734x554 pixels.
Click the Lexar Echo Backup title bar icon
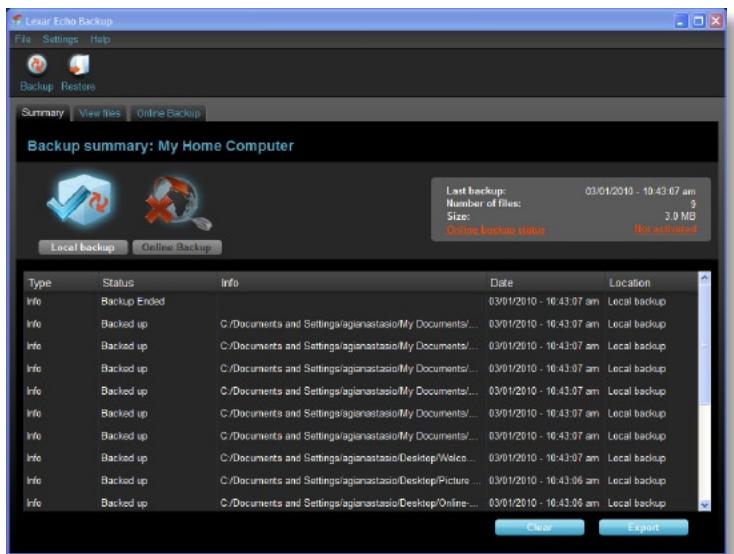coord(17,21)
